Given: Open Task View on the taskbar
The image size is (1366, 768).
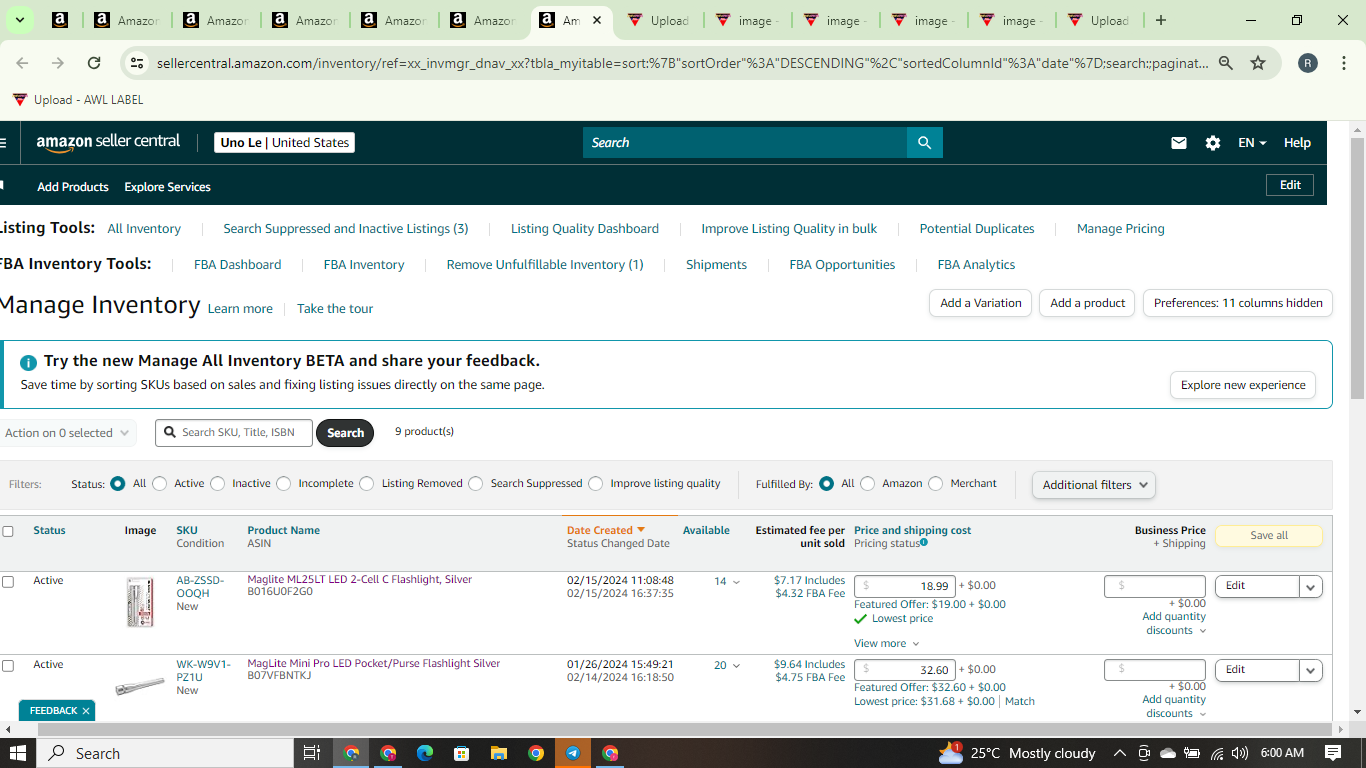Looking at the screenshot, I should (311, 753).
